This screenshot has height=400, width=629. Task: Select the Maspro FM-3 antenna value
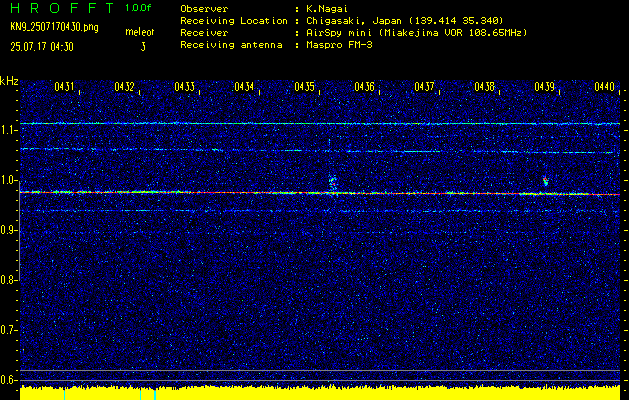tap(339, 45)
